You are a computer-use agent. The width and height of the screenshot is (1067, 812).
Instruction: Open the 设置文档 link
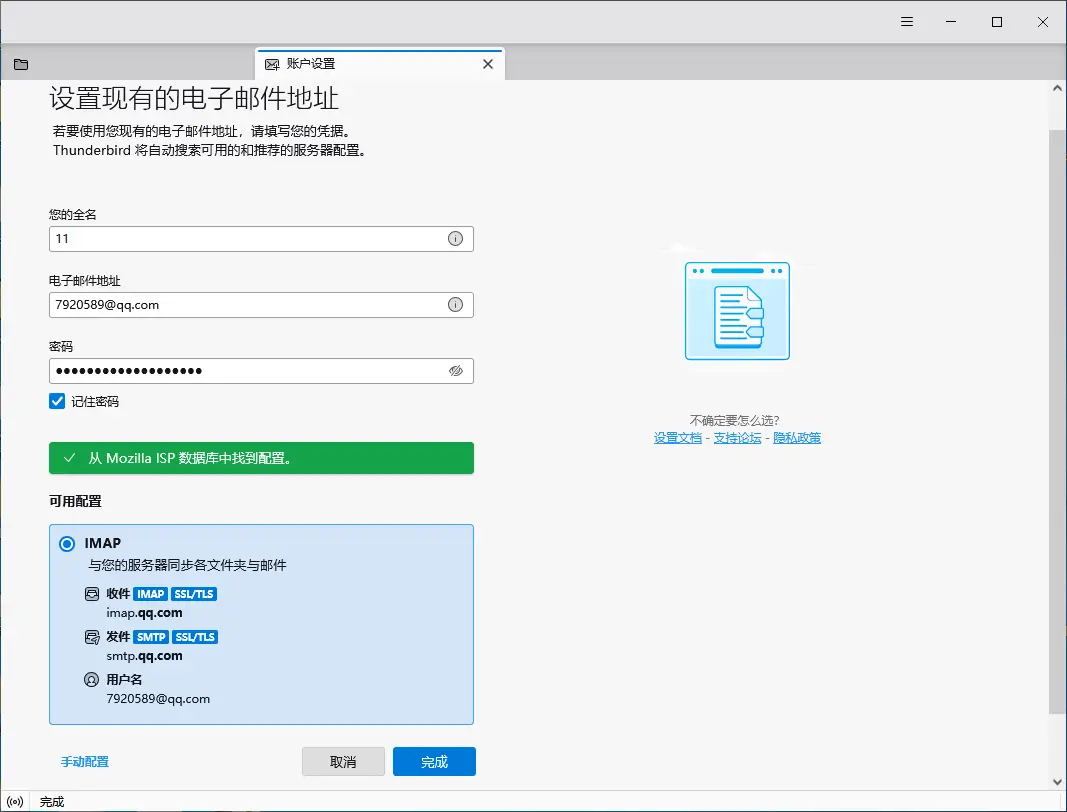point(677,438)
